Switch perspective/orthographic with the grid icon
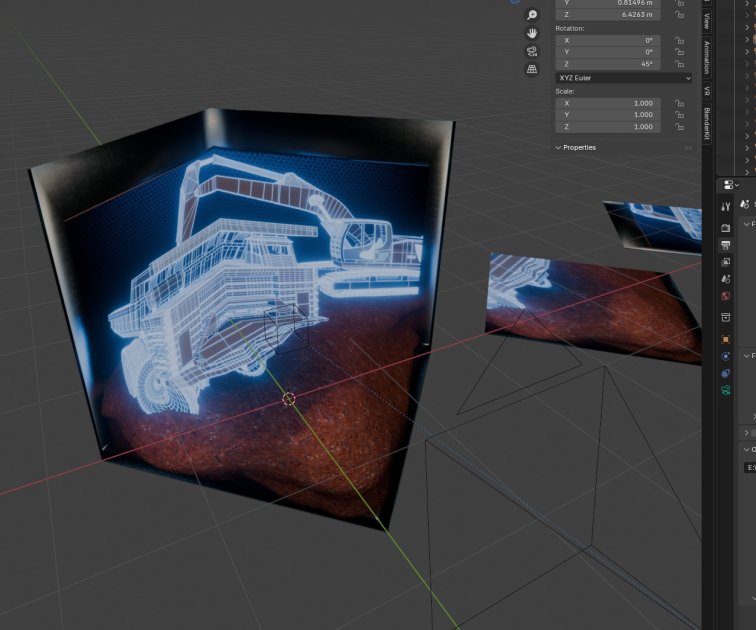Screen dimensions: 756x630 click(x=532, y=69)
